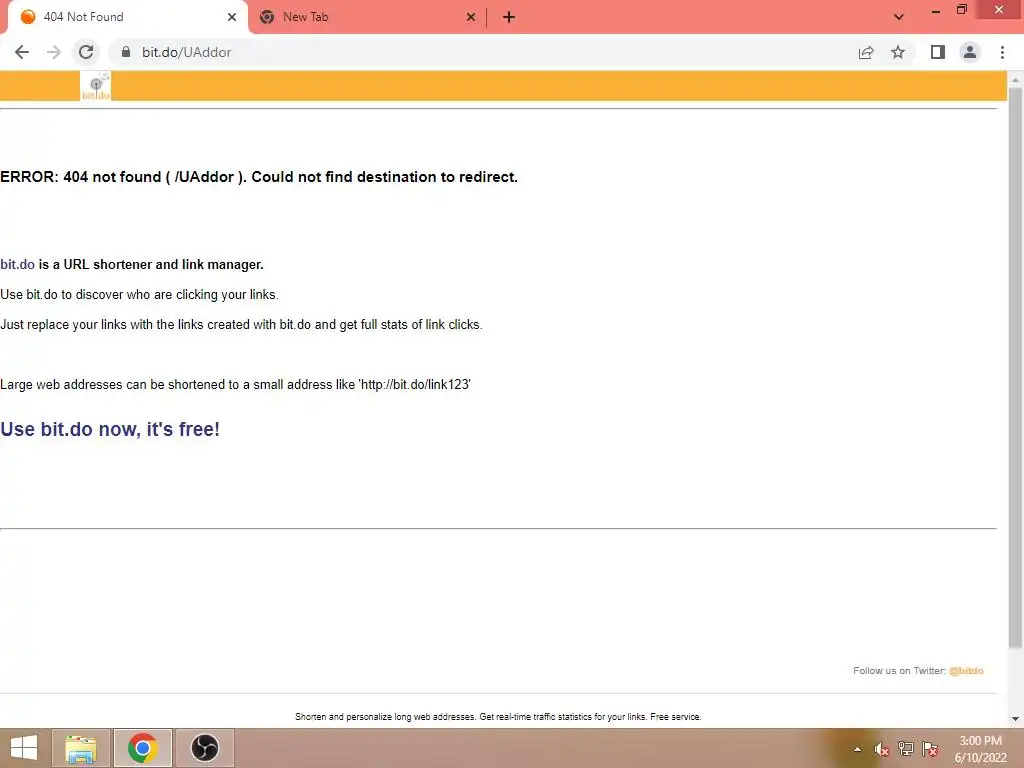
Task: Open the Chrome side panel
Action: pyautogui.click(x=938, y=52)
